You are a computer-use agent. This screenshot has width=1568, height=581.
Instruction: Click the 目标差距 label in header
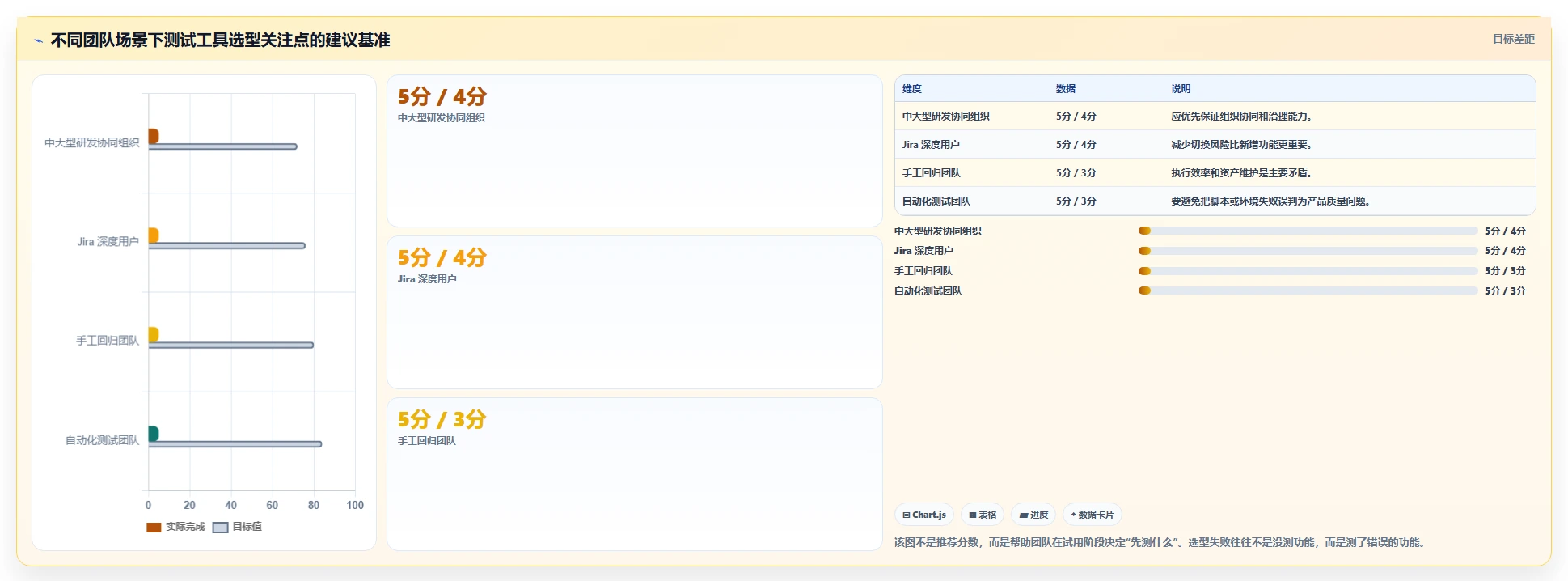click(1513, 39)
